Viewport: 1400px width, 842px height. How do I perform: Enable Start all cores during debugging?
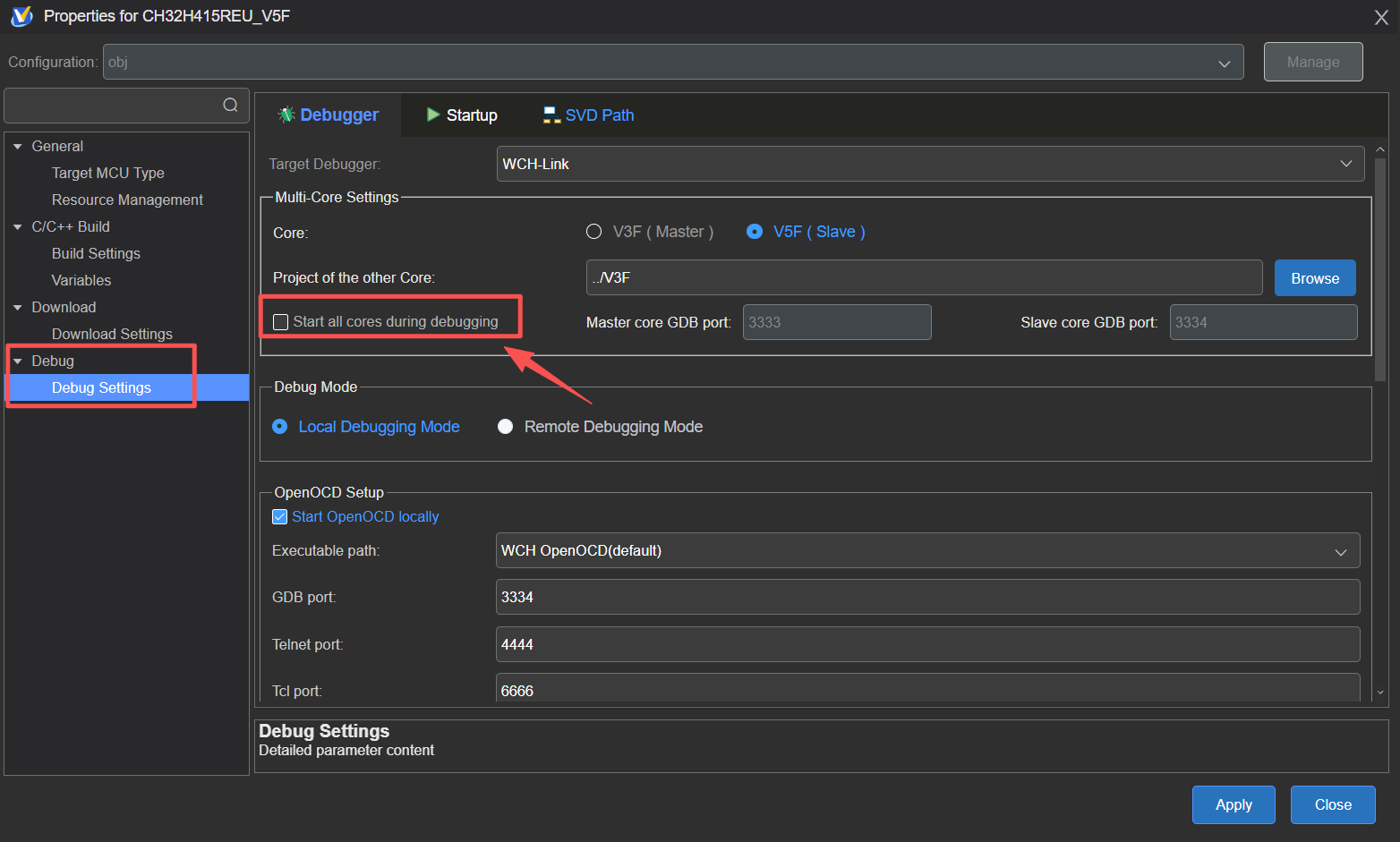point(280,322)
